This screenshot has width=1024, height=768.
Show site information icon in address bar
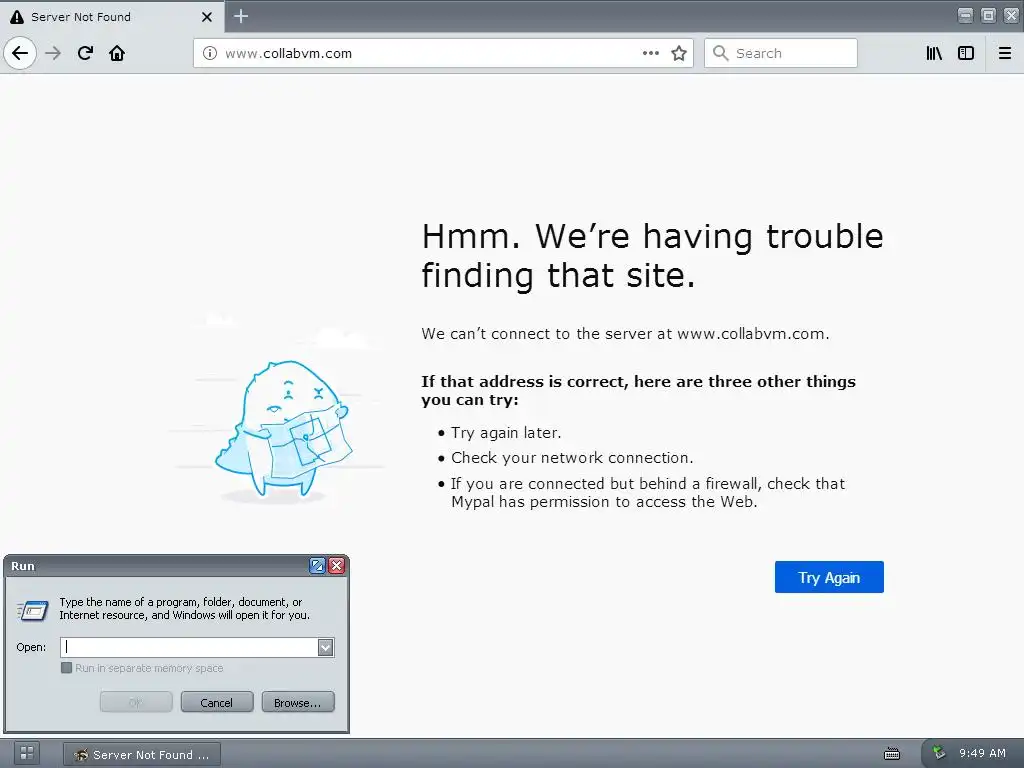pos(210,53)
